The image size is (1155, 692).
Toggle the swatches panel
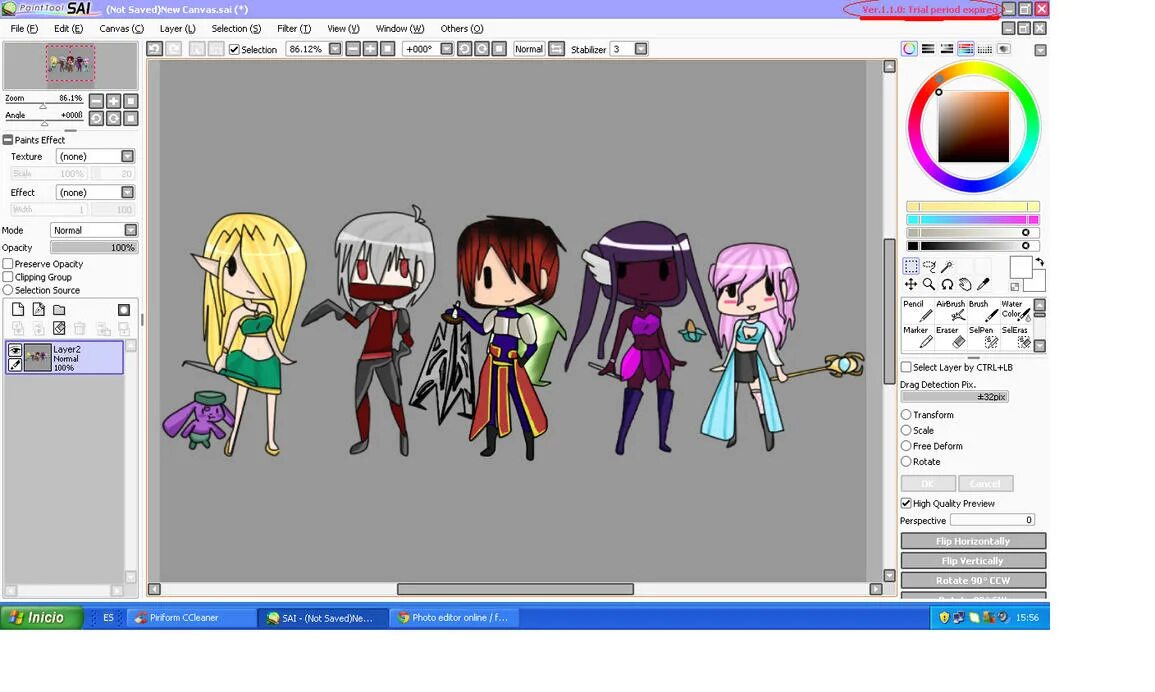[984, 49]
